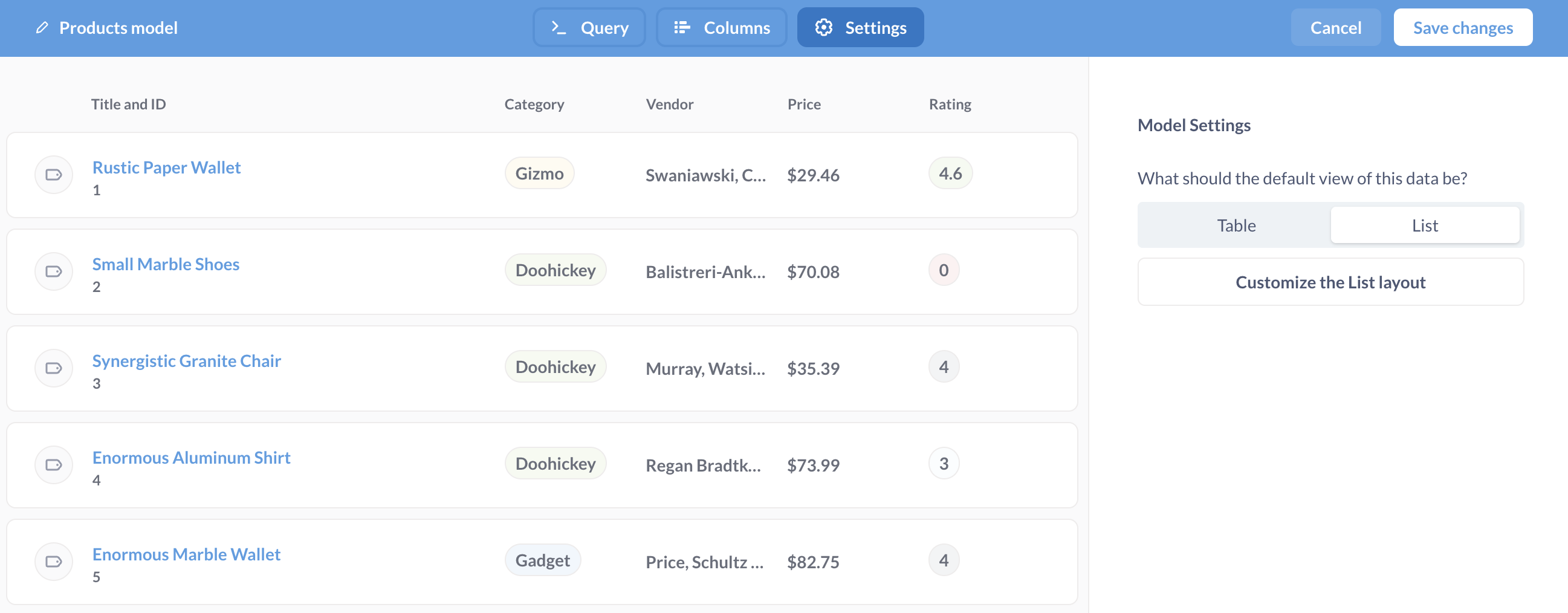The width and height of the screenshot is (1568, 613).
Task: Open the Small Marble Shoes product link
Action: coord(166,264)
